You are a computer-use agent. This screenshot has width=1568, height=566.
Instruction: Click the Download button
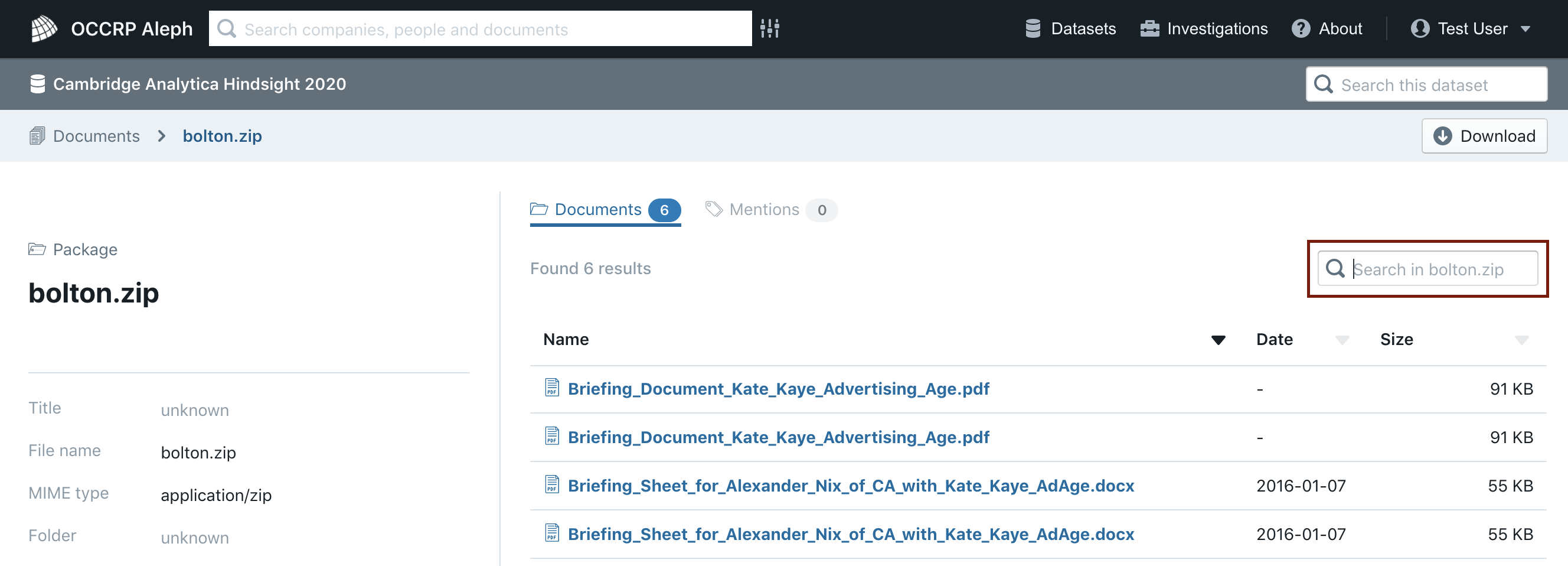1484,136
